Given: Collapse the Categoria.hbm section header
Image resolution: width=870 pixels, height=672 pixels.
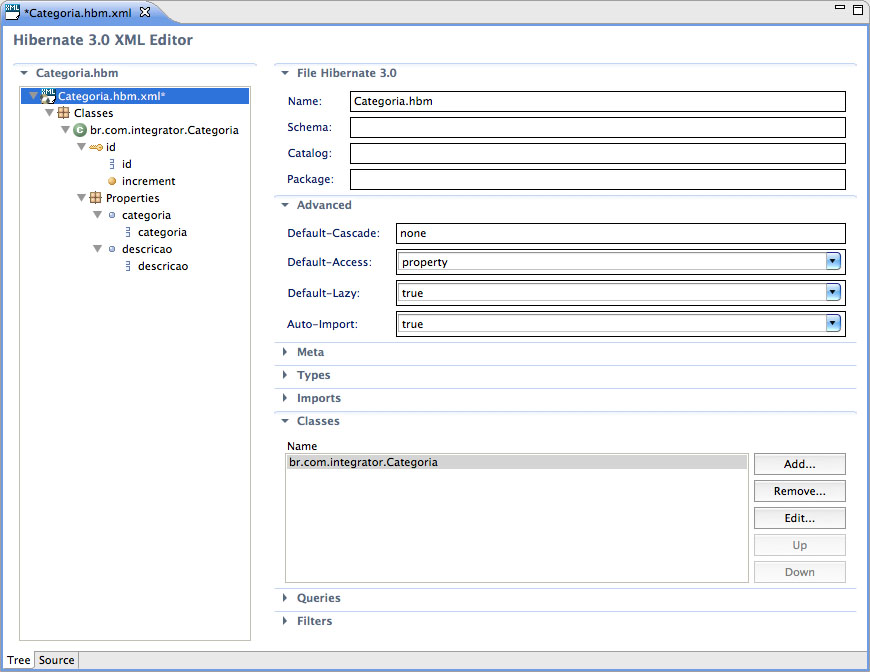Looking at the screenshot, I should (x=24, y=73).
